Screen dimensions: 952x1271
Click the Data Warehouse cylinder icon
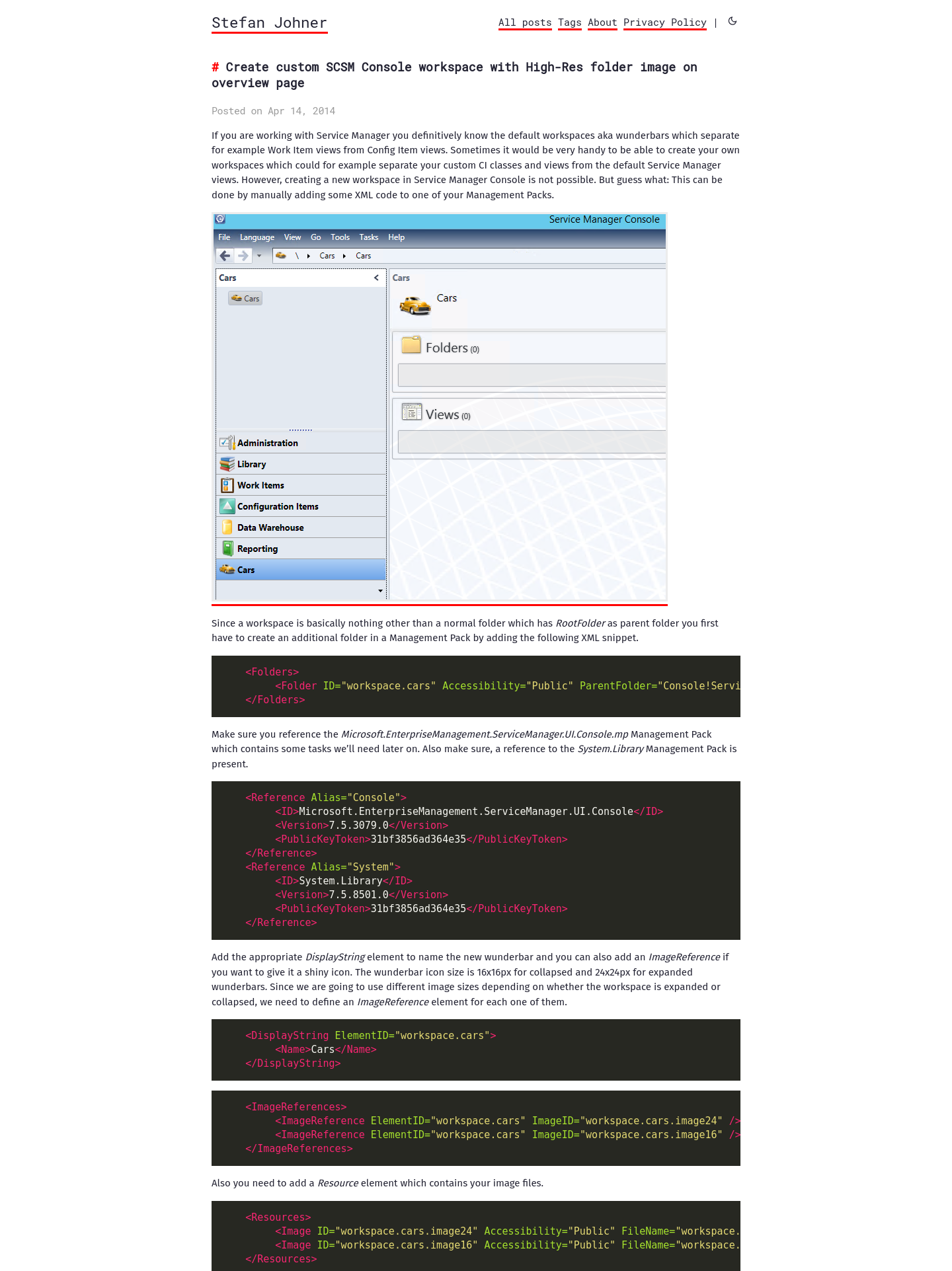point(227,527)
